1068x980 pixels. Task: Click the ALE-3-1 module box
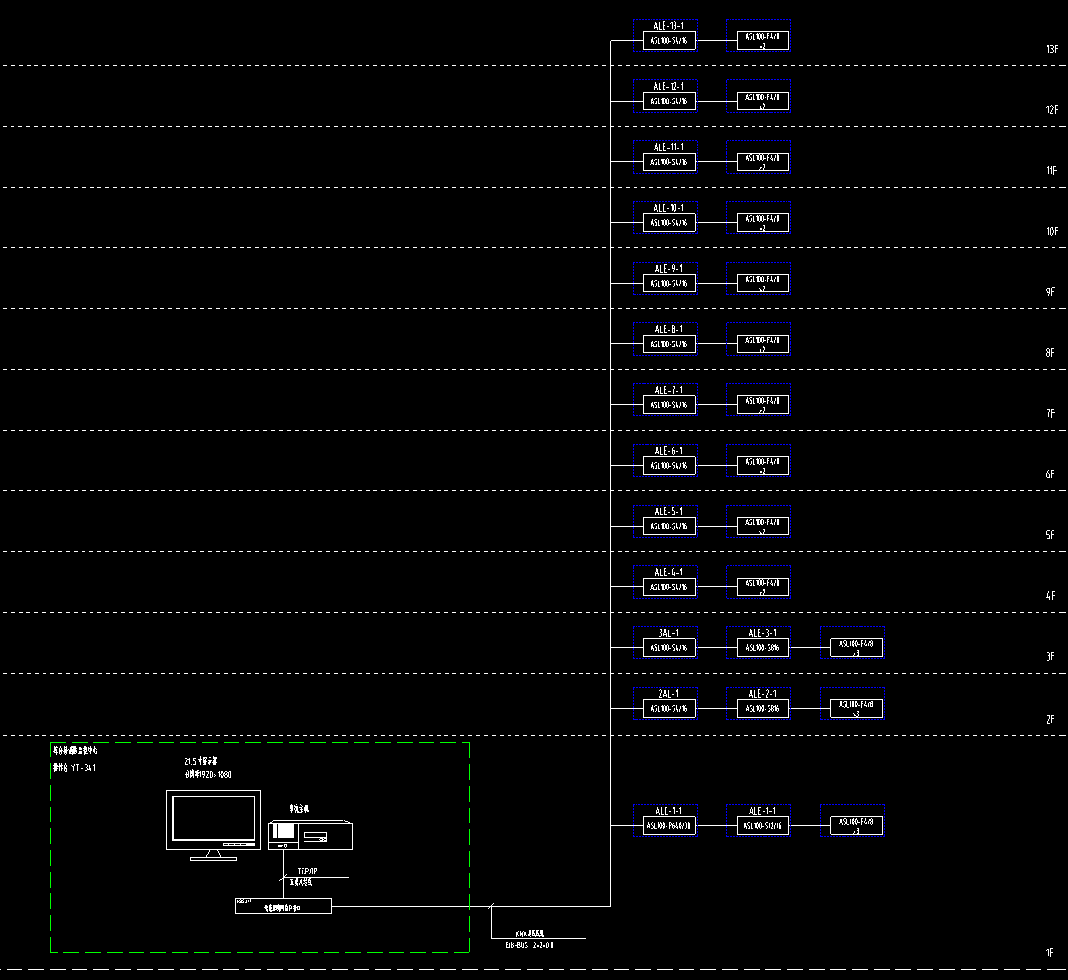click(x=762, y=648)
